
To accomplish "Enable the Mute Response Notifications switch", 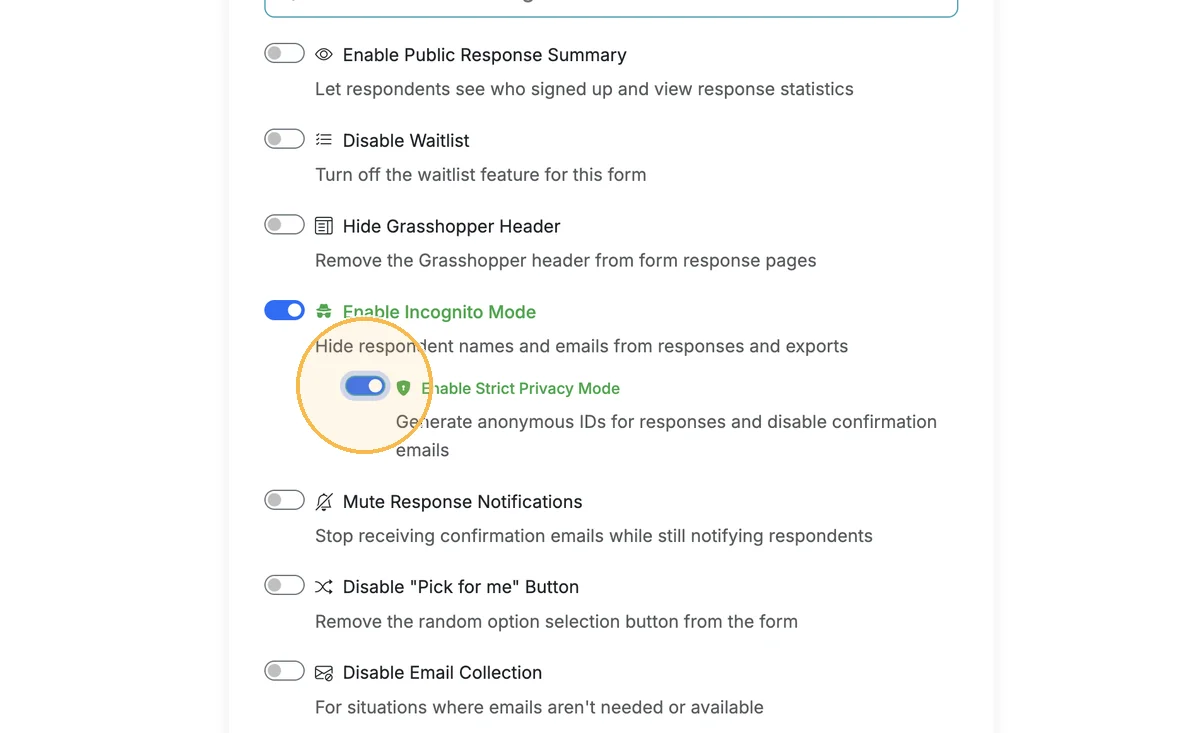I will [284, 500].
